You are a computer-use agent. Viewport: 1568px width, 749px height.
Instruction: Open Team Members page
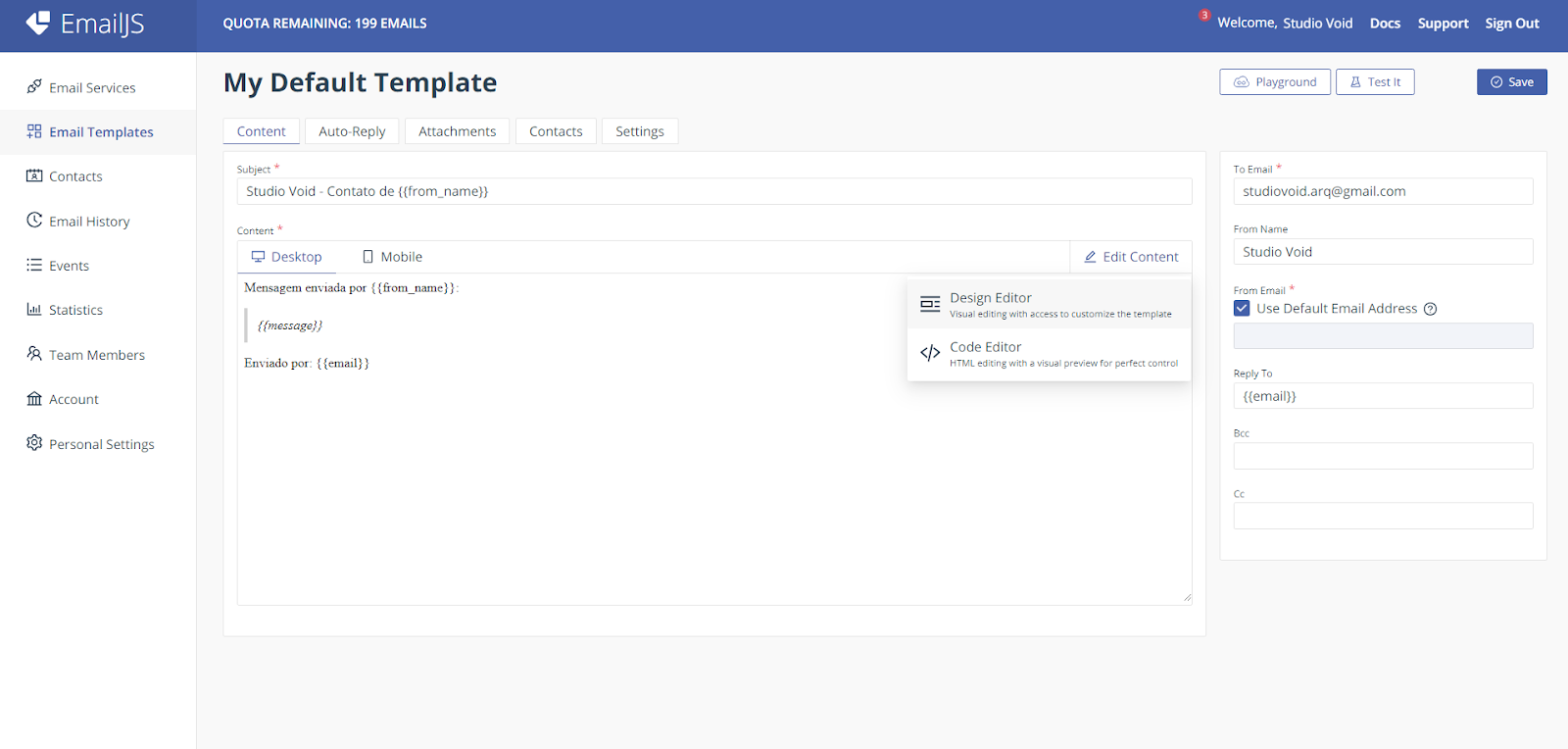click(x=98, y=355)
